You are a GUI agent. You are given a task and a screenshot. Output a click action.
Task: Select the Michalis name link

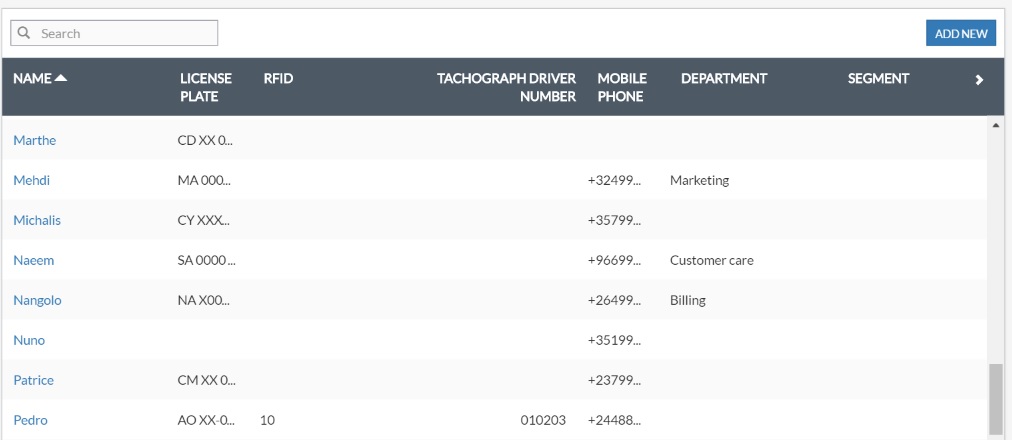pyautogui.click(x=37, y=220)
